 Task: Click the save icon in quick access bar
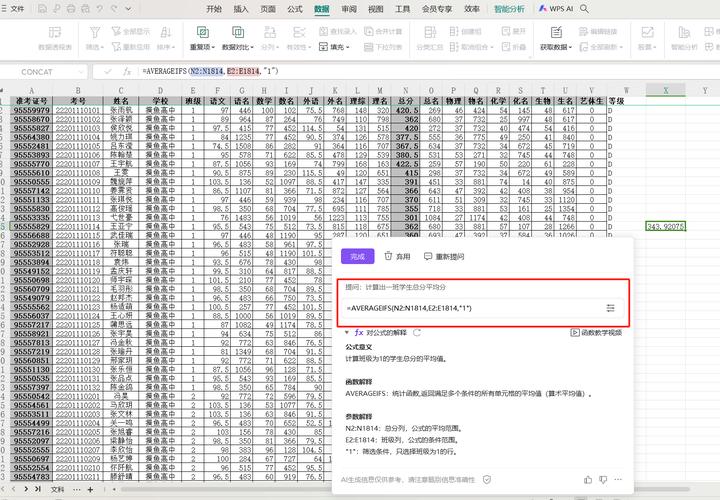[x=42, y=8]
